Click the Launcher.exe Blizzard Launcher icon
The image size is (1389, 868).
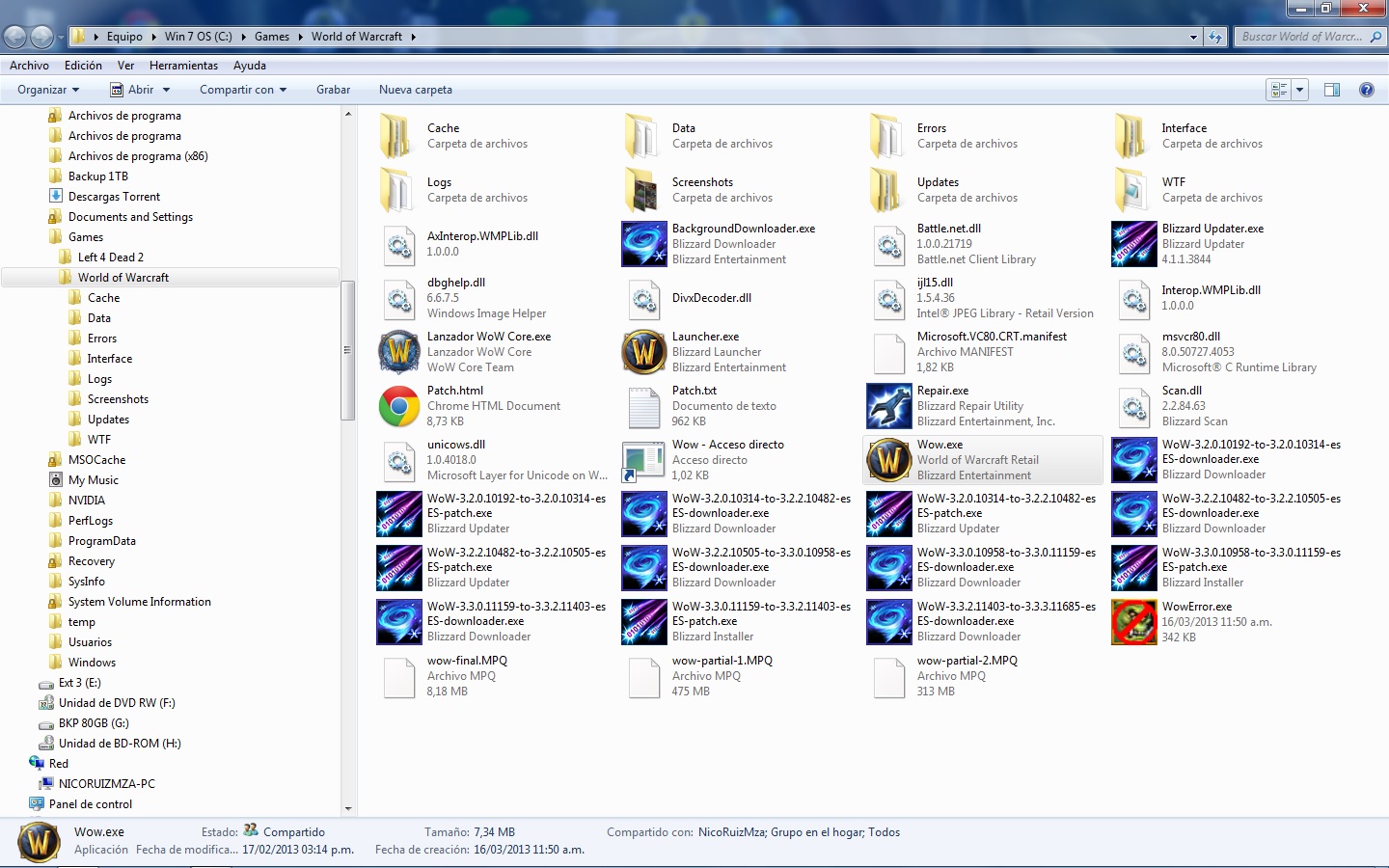click(643, 352)
